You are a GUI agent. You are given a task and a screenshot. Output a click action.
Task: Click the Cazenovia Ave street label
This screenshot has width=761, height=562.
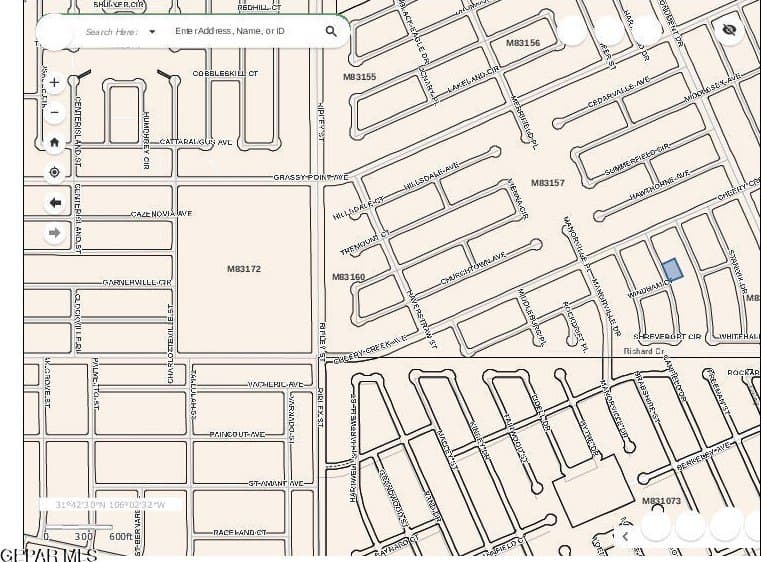tap(162, 214)
